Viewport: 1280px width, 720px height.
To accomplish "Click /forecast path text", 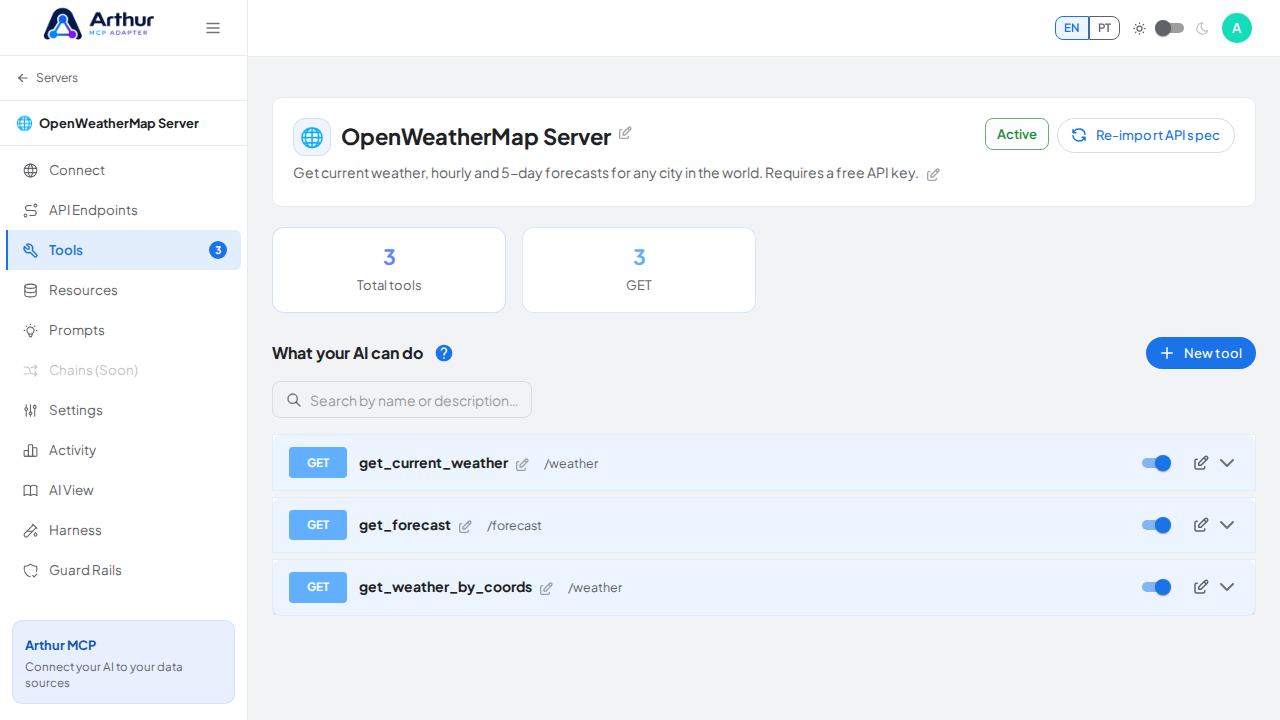I will click(x=514, y=526).
